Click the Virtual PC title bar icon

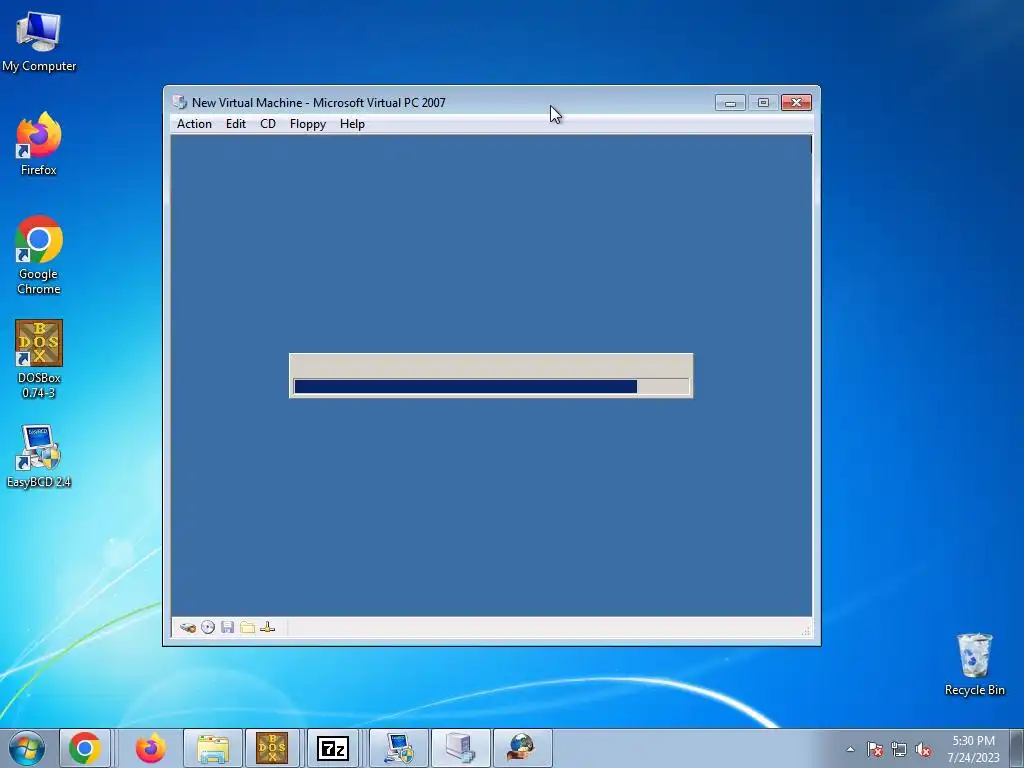180,103
